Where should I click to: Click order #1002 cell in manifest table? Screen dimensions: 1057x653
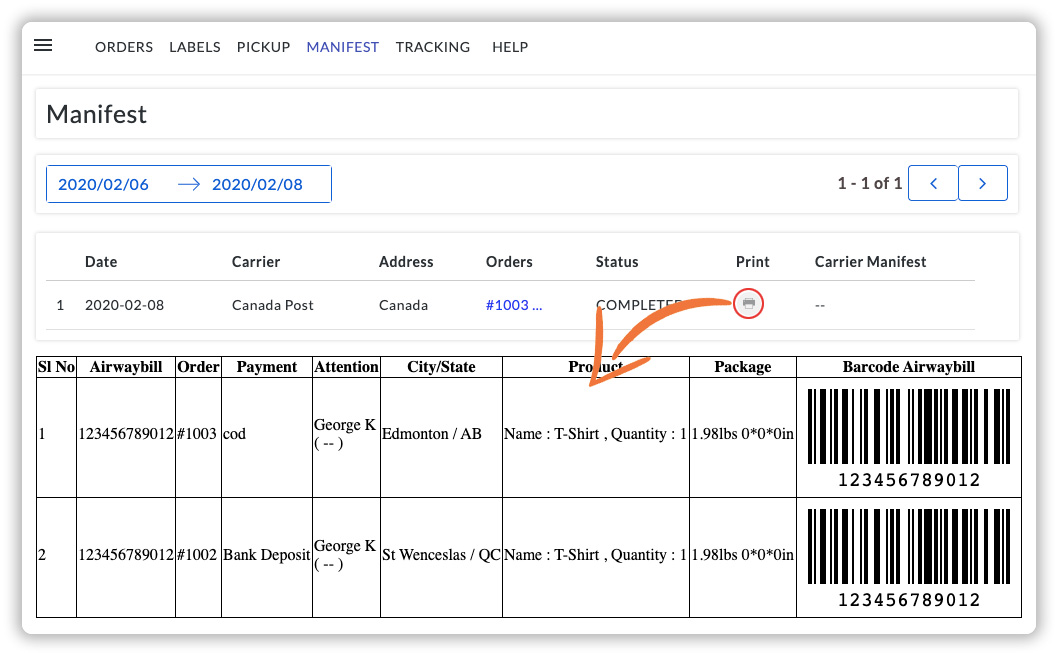pyautogui.click(x=198, y=557)
